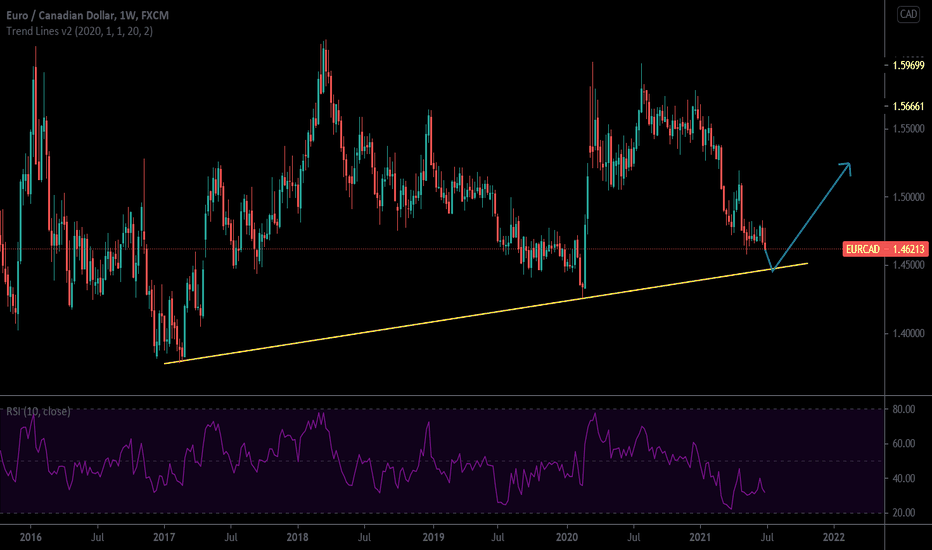
Task: Click the 2017 label on time axis
Action: (164, 538)
